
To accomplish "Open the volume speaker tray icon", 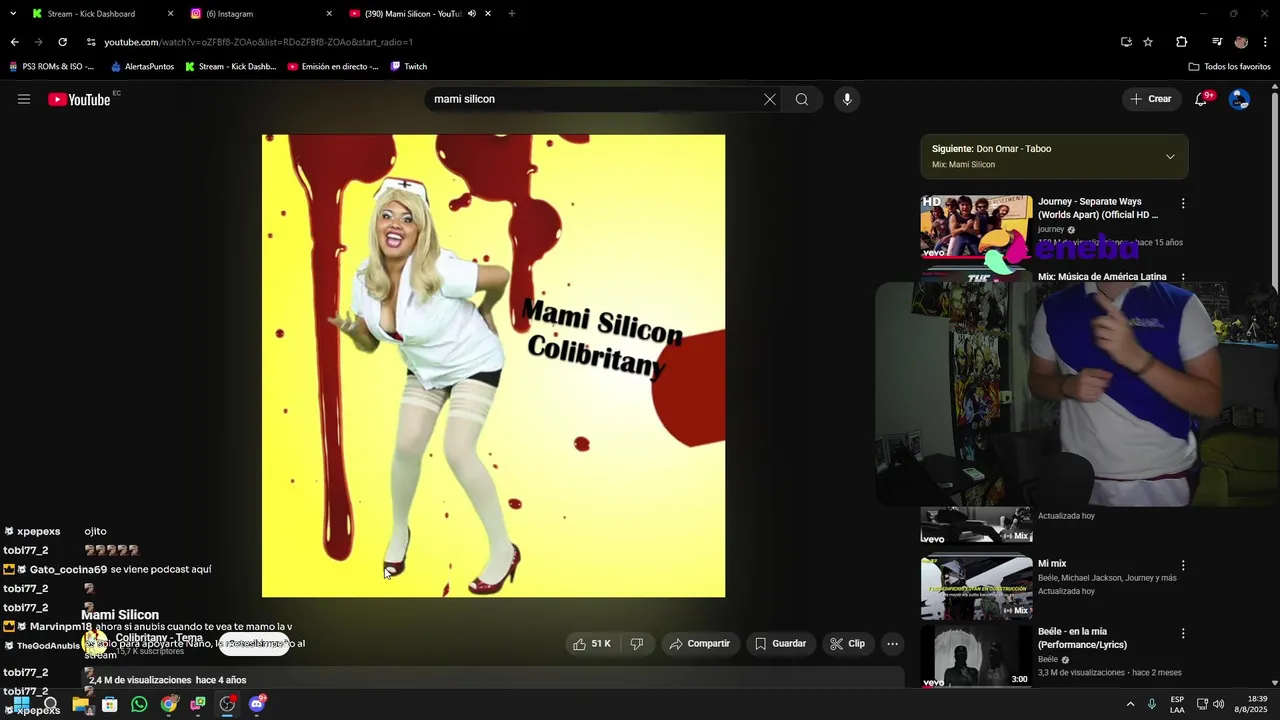I will click(x=1218, y=704).
